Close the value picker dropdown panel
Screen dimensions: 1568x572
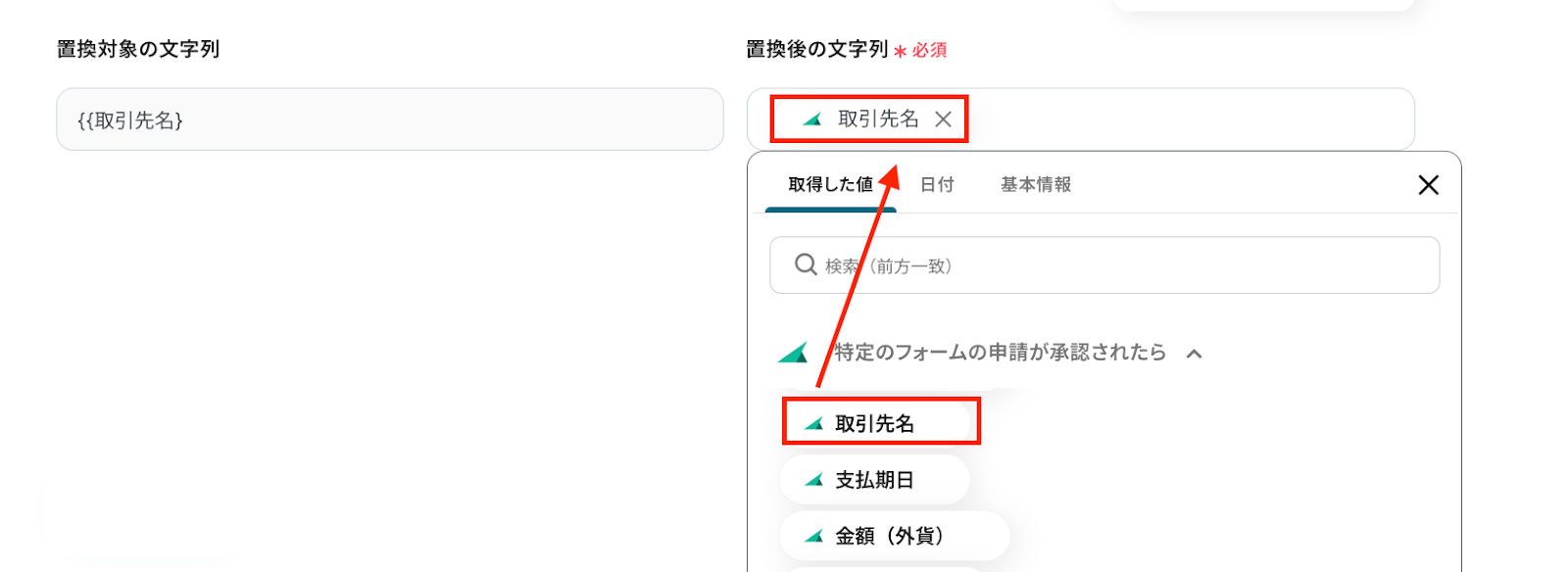click(1428, 185)
